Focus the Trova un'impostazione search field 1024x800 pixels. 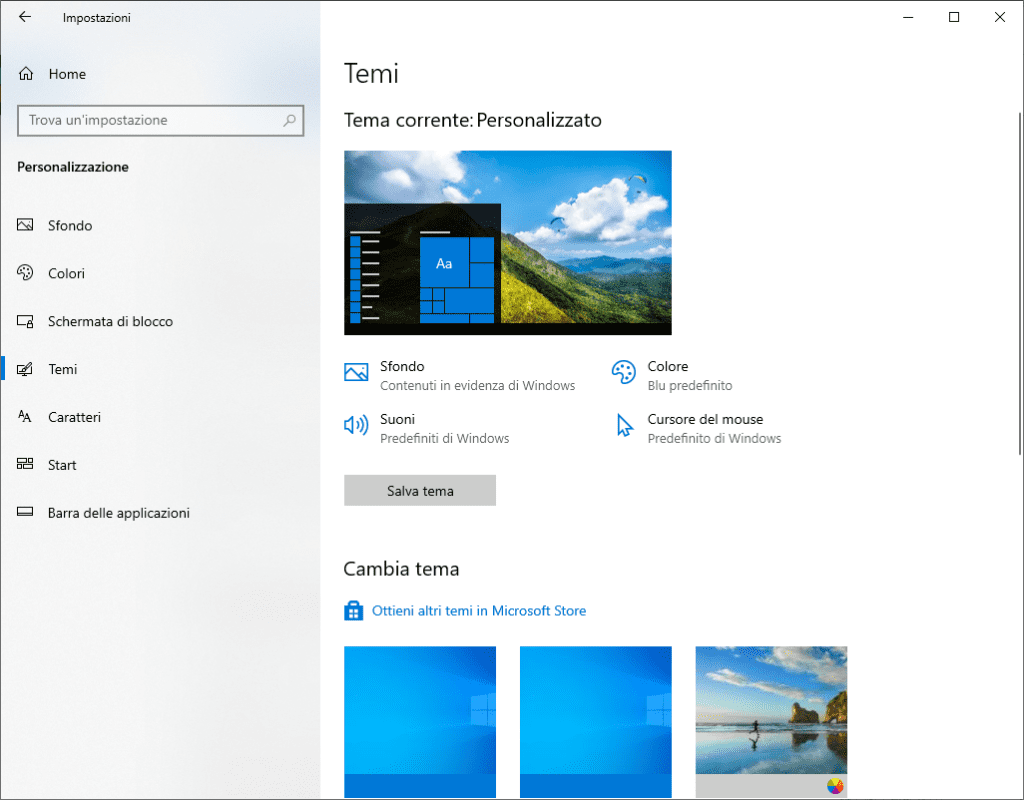click(150, 120)
